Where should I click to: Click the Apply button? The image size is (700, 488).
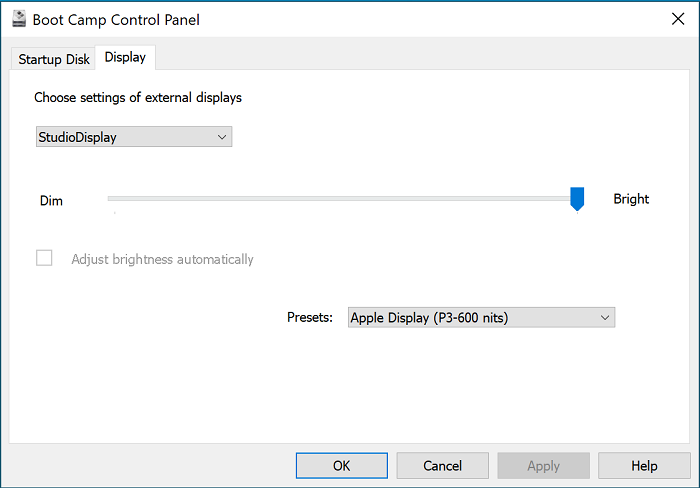pyautogui.click(x=543, y=466)
